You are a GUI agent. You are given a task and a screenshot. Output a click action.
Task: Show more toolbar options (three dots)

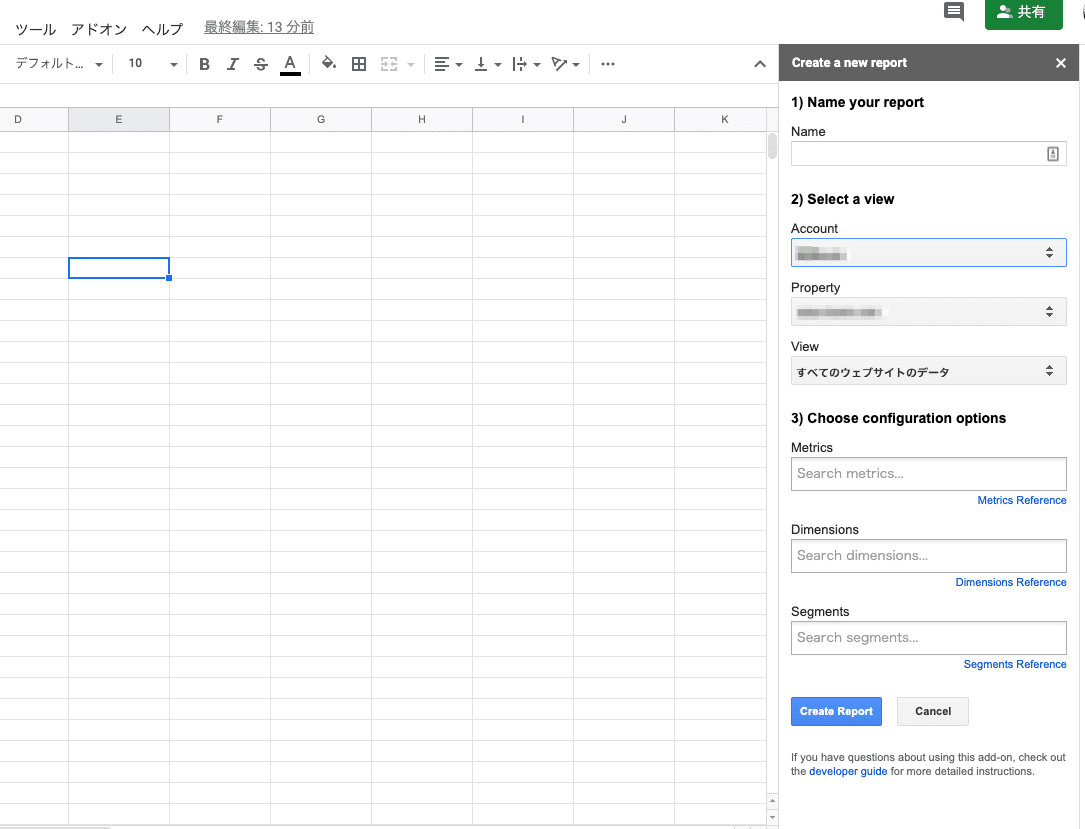(608, 64)
